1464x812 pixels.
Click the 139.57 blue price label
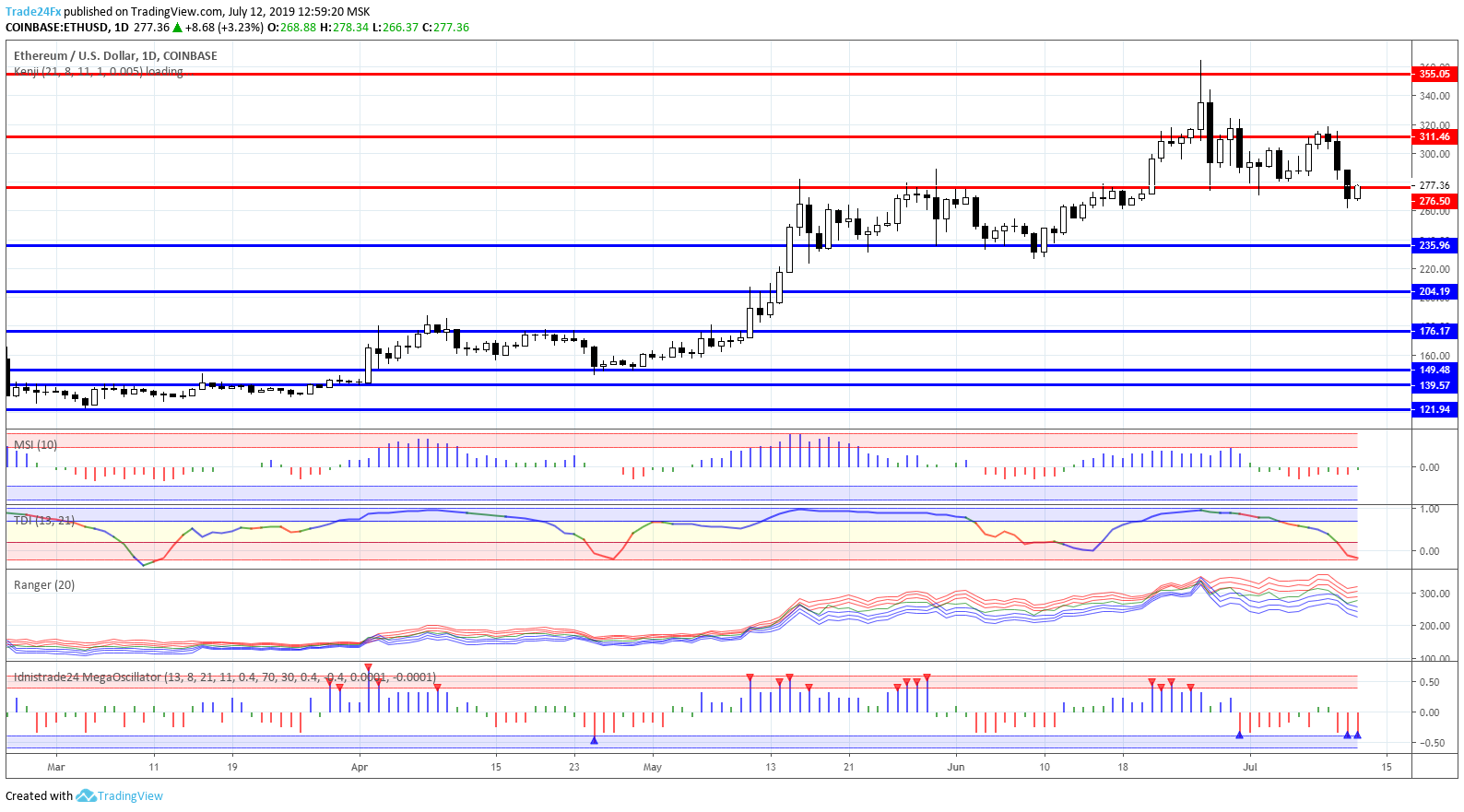pos(1434,385)
